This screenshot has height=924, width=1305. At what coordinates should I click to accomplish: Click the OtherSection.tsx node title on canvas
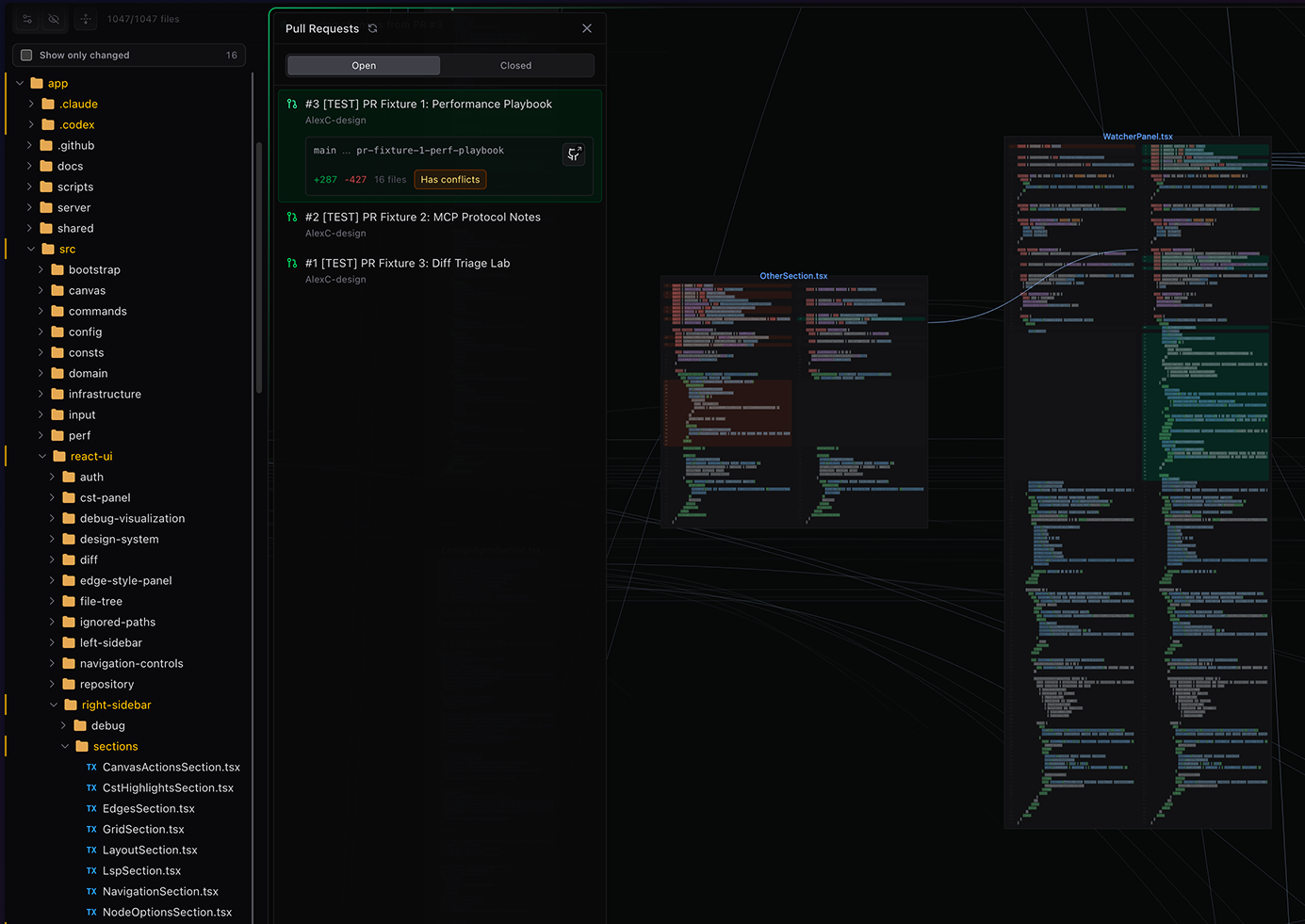point(793,276)
